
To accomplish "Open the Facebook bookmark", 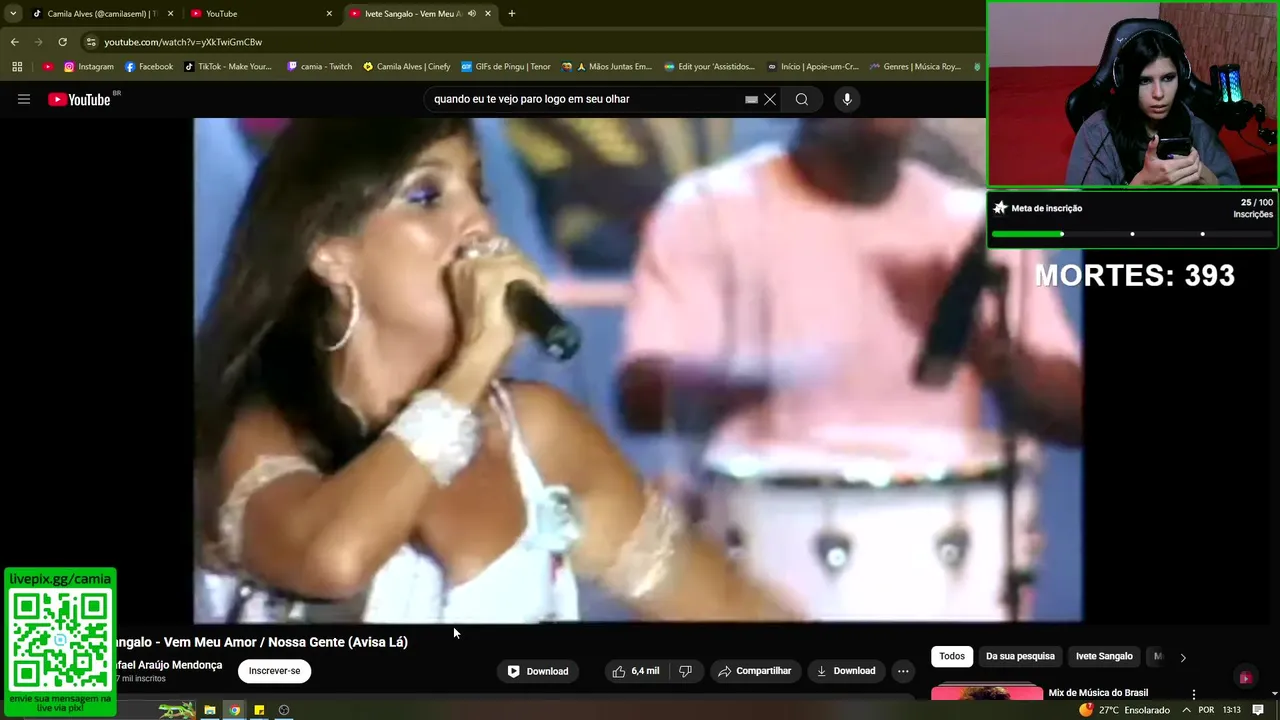I will (149, 67).
